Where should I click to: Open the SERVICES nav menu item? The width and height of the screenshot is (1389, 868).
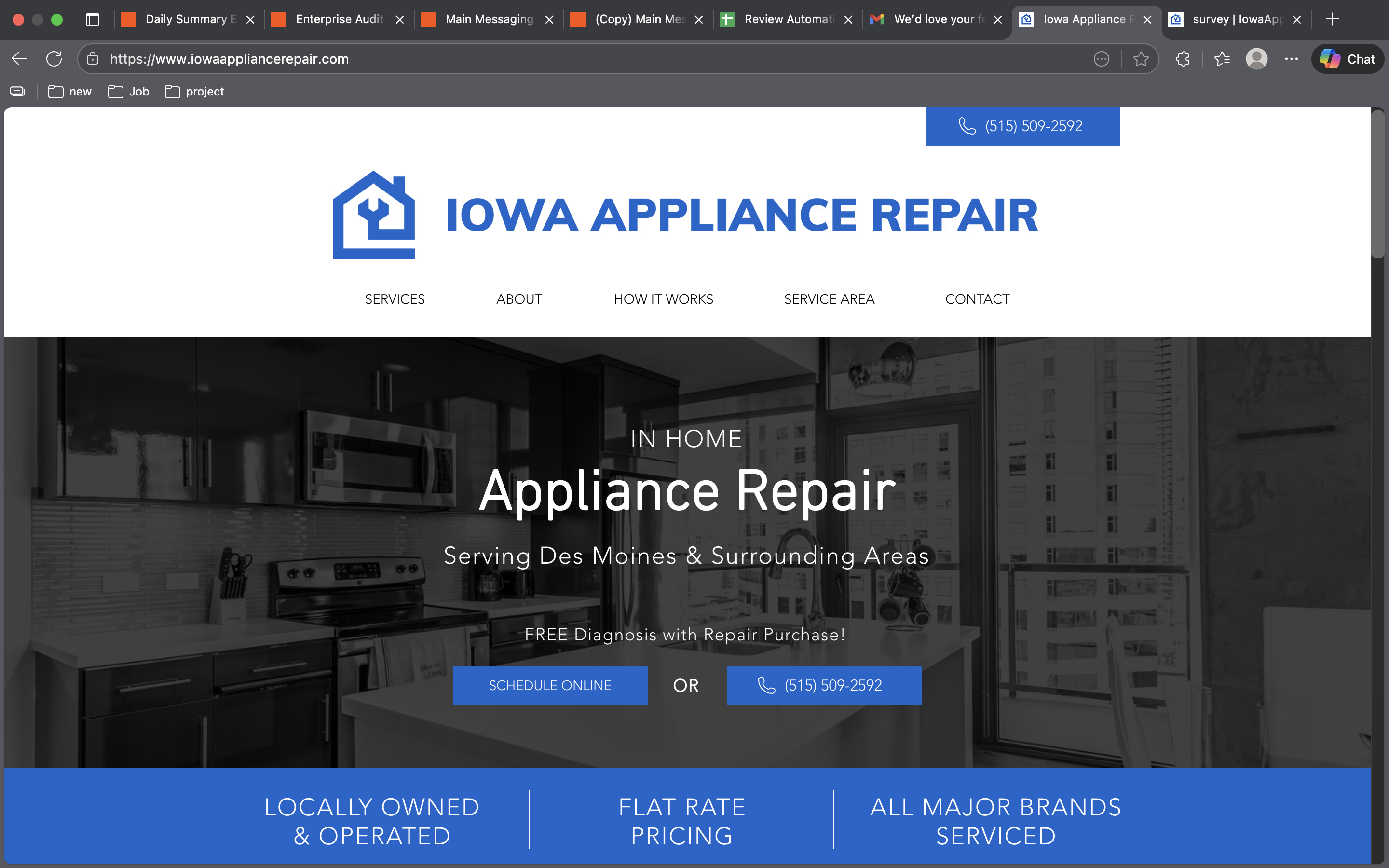pos(395,299)
